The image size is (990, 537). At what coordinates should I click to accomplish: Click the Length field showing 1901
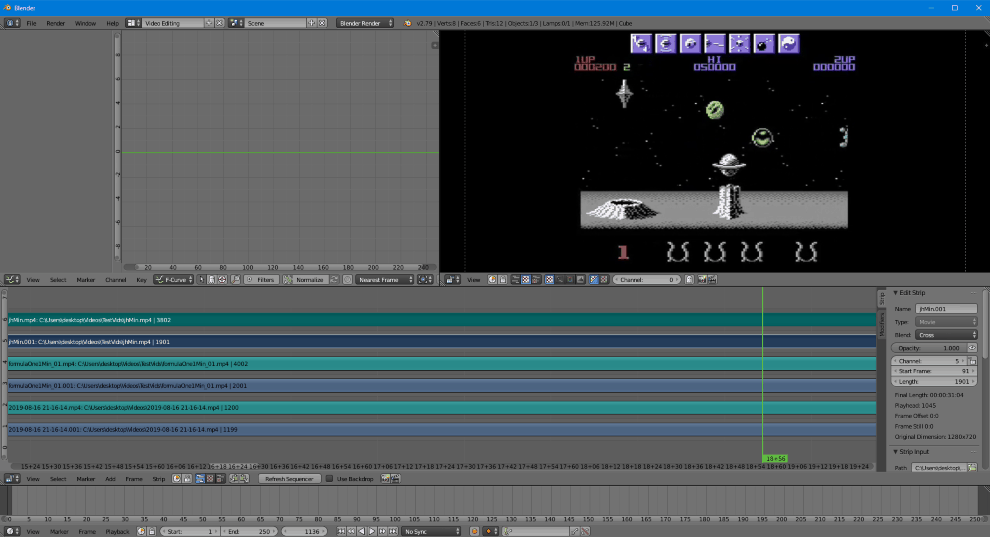coord(934,382)
